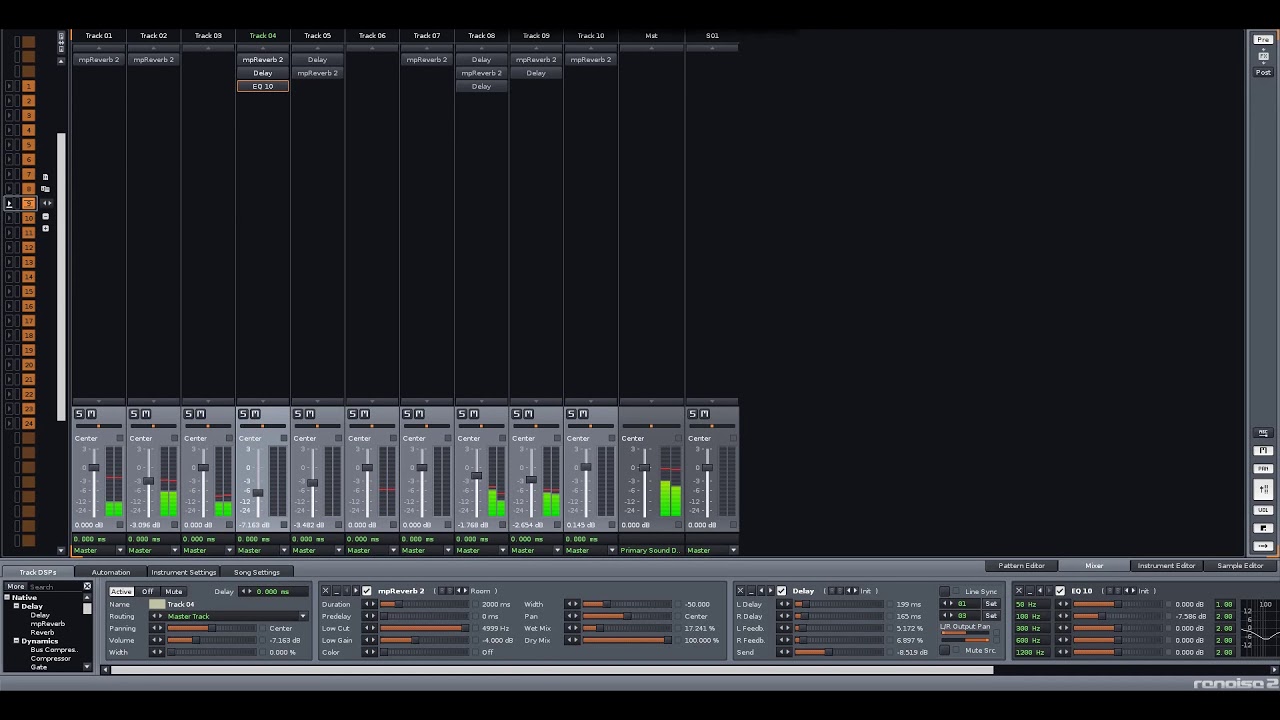Clear the DSP search with the X icon
The image size is (1280, 720).
click(87, 586)
